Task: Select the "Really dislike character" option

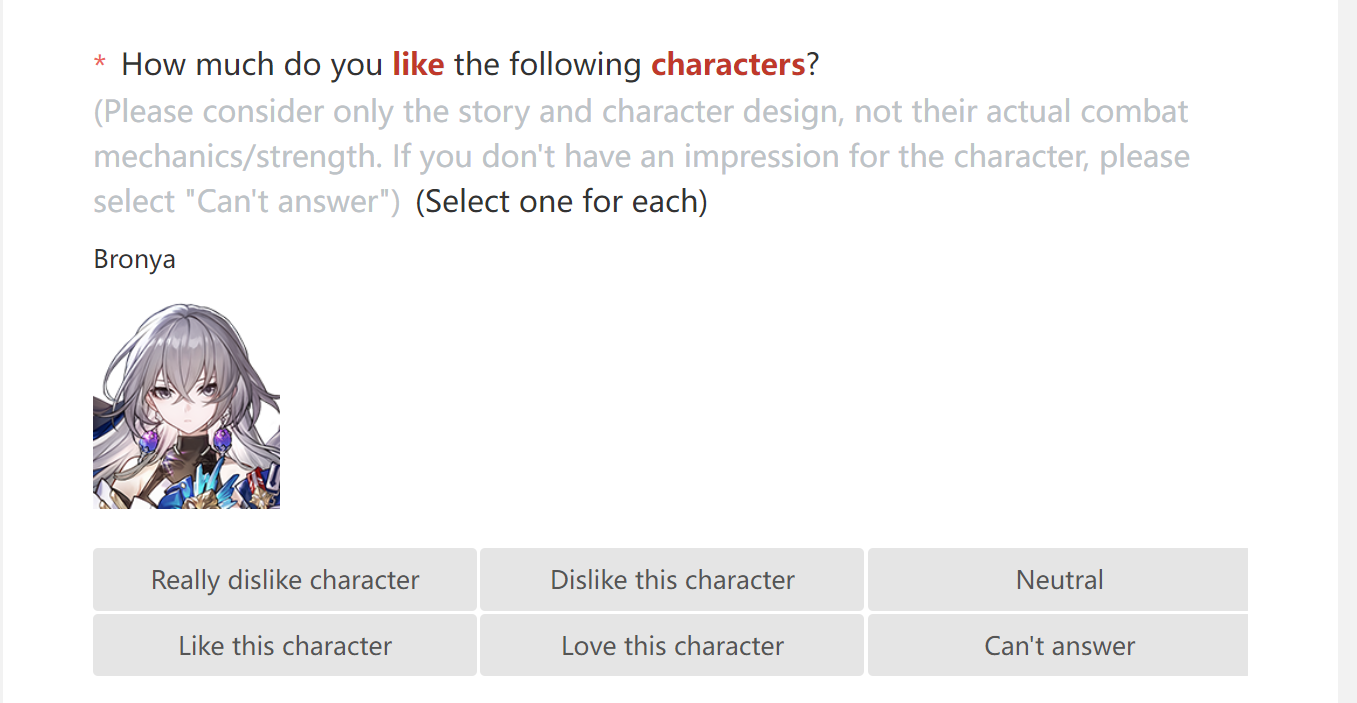Action: [285, 580]
